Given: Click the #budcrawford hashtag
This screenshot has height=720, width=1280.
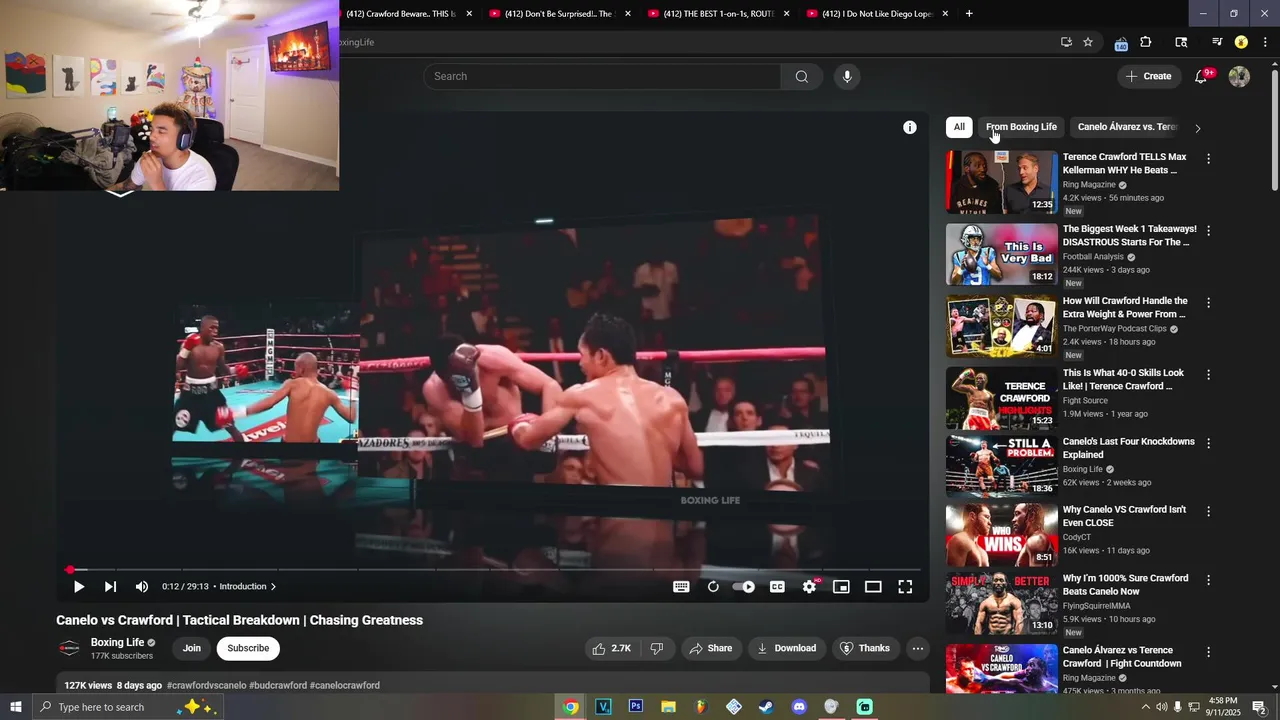Looking at the screenshot, I should (x=278, y=685).
